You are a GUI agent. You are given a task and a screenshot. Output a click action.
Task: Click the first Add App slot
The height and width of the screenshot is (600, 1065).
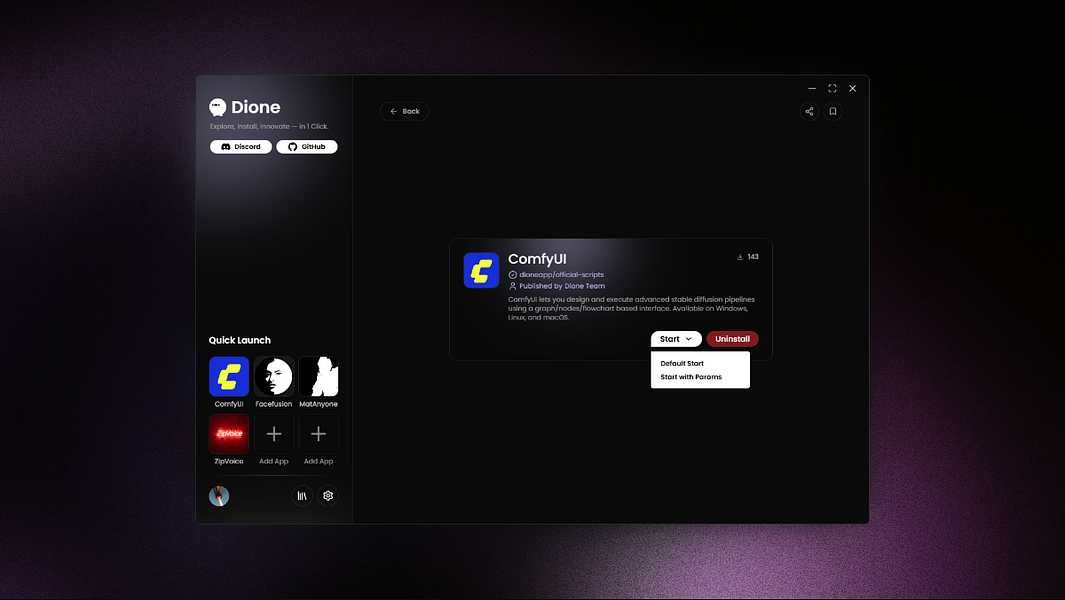pyautogui.click(x=274, y=434)
